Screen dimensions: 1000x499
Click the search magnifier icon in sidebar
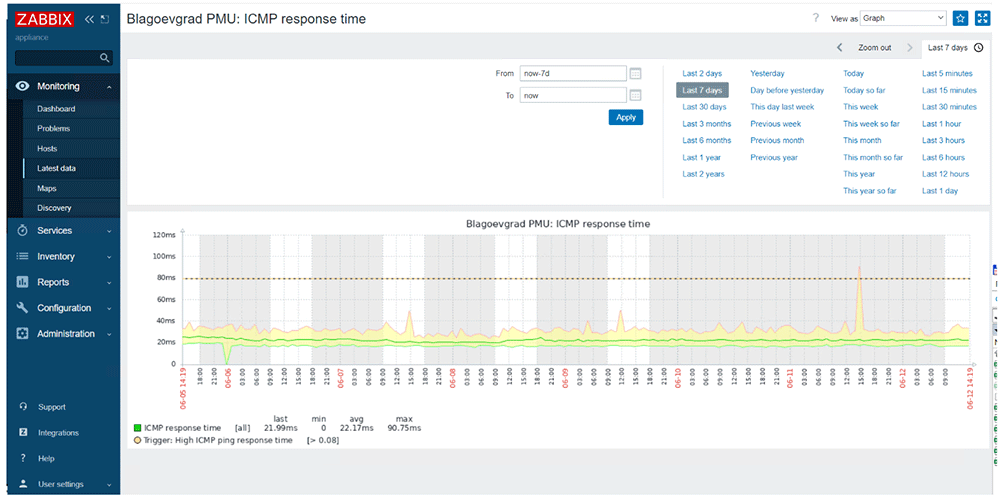click(x=105, y=58)
